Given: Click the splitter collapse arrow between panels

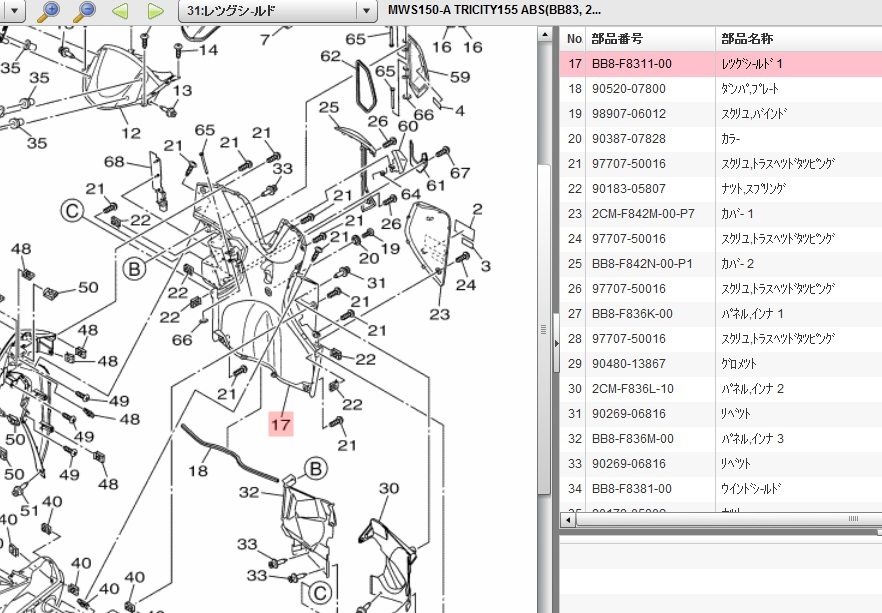Looking at the screenshot, I should (x=555, y=342).
